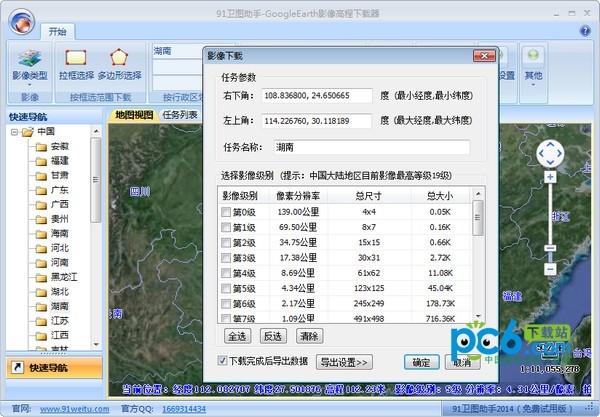Uncheck 下载完成后导出数据 checkbox
600x417 pixels.
pos(222,360)
